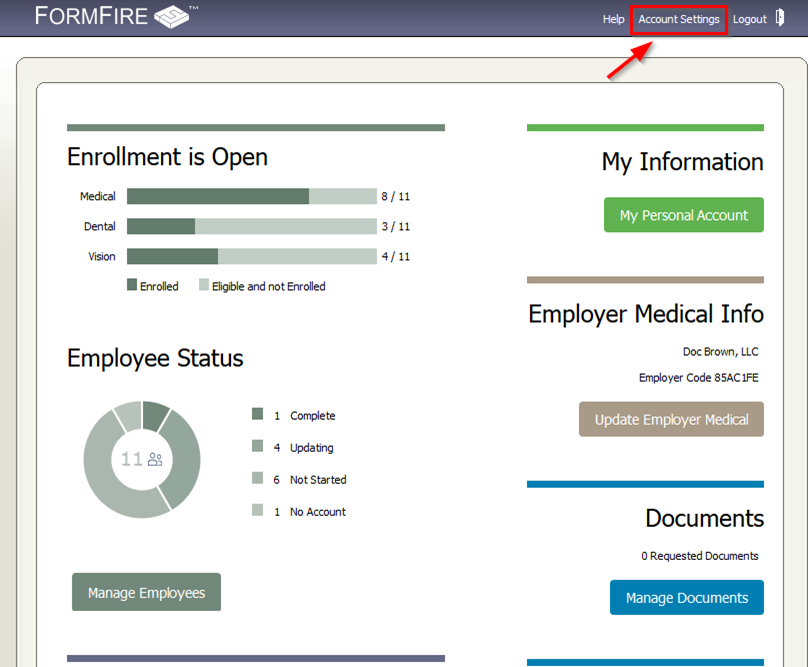Screen dimensions: 808x667
Task: Click 'Employer Code 85AC1FE' text
Action: pos(698,378)
